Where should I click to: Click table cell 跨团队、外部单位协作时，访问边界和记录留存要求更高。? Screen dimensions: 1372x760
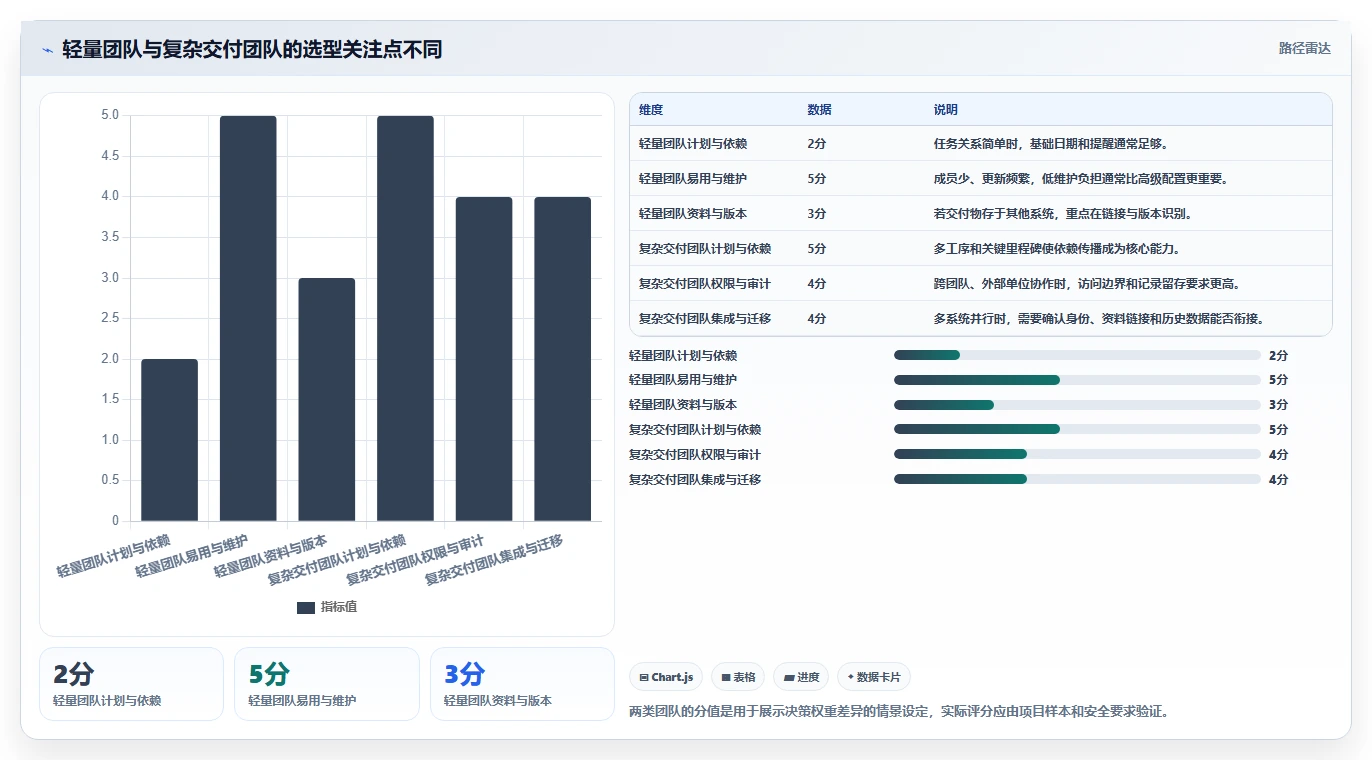point(1087,284)
